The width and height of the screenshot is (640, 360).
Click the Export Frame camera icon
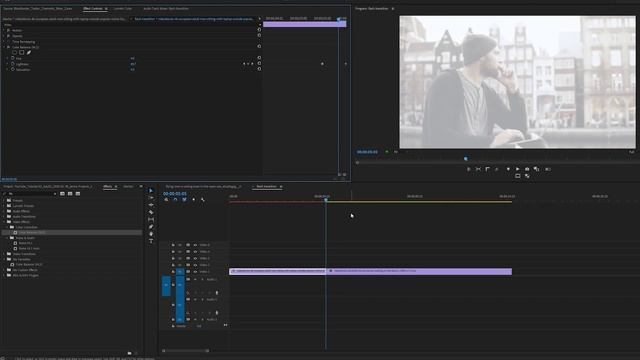click(x=527, y=169)
